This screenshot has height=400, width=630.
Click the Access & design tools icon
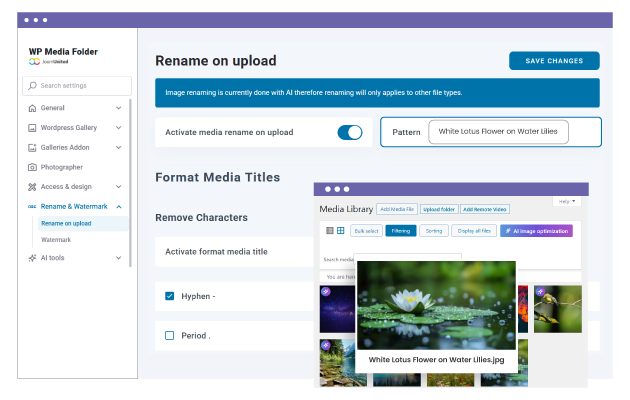pyautogui.click(x=32, y=186)
